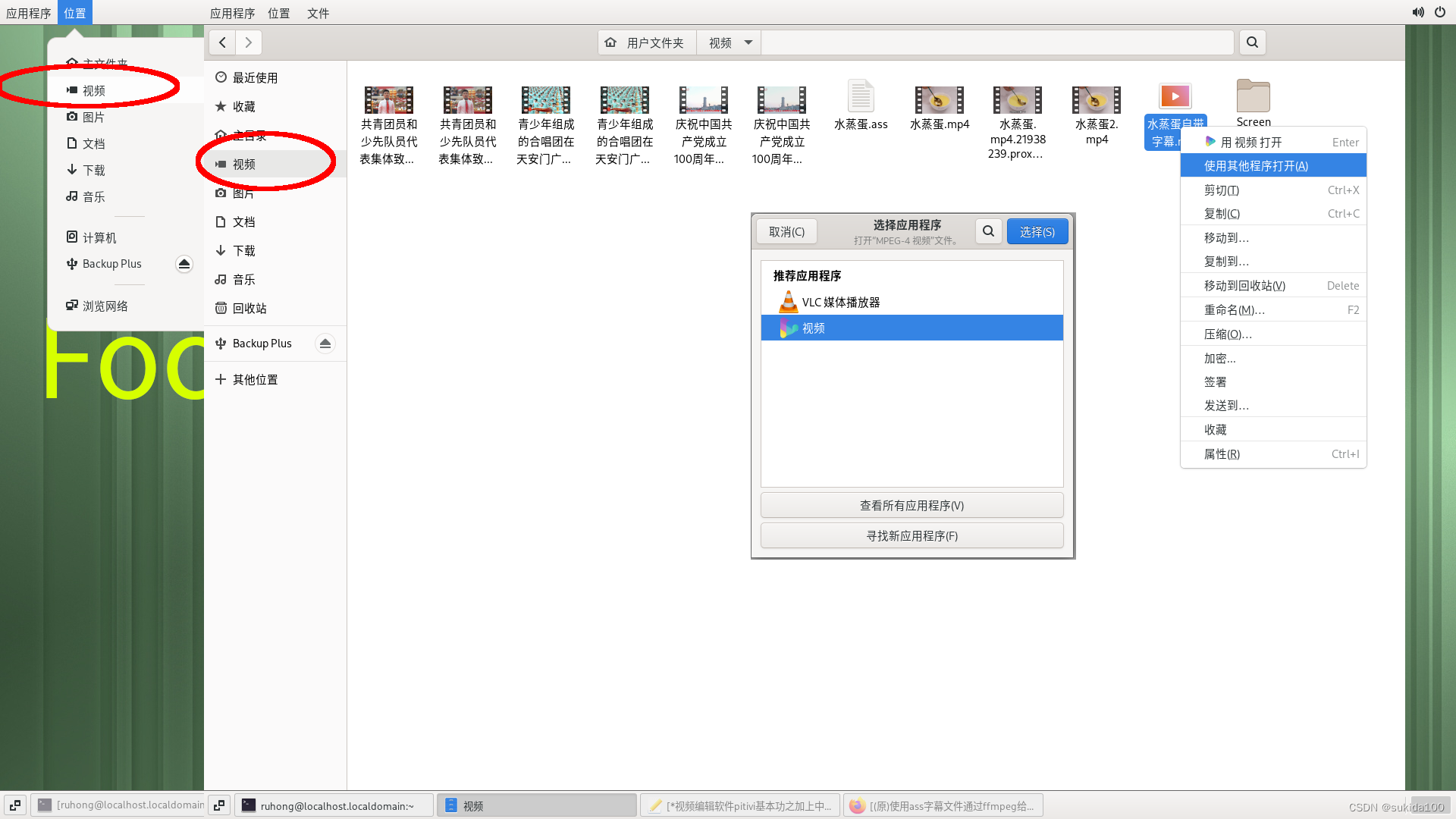
Task: Click the power icon in top bar
Action: pos(1439,12)
